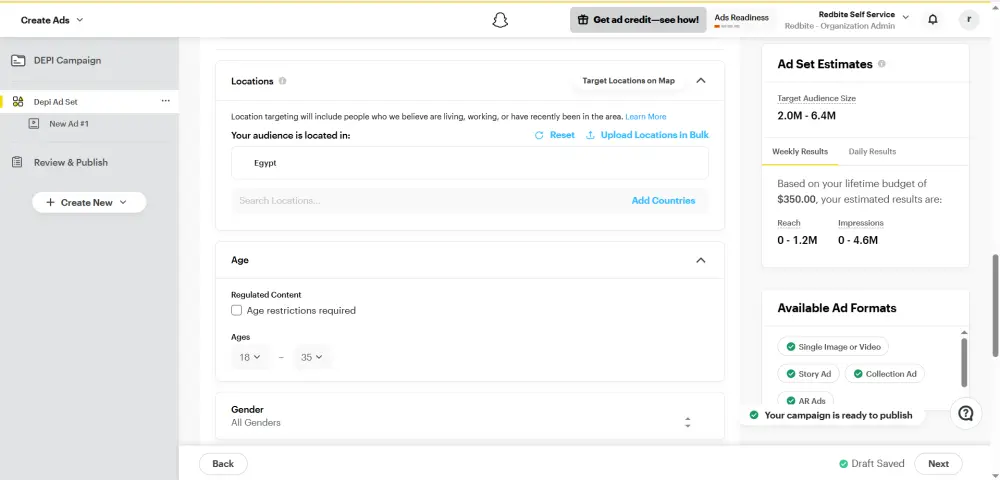The image size is (1000, 480).
Task: Open the maximum age 35 dropdown
Action: [x=312, y=357]
